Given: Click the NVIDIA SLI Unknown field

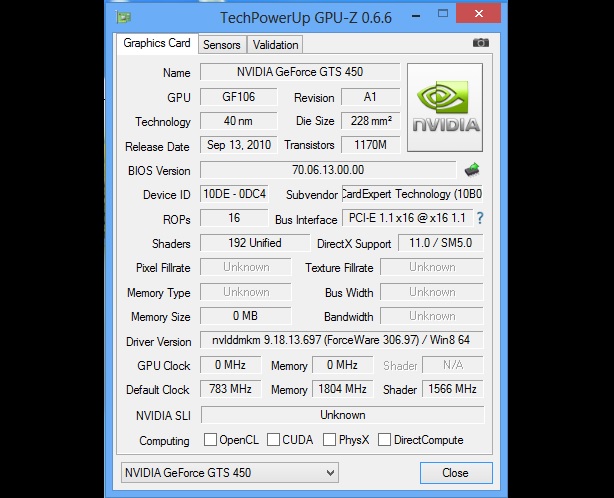Looking at the screenshot, I should click(343, 415).
